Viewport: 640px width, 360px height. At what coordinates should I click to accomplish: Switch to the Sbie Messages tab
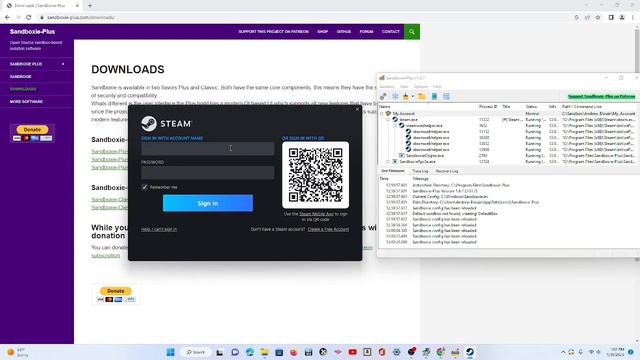pos(393,171)
